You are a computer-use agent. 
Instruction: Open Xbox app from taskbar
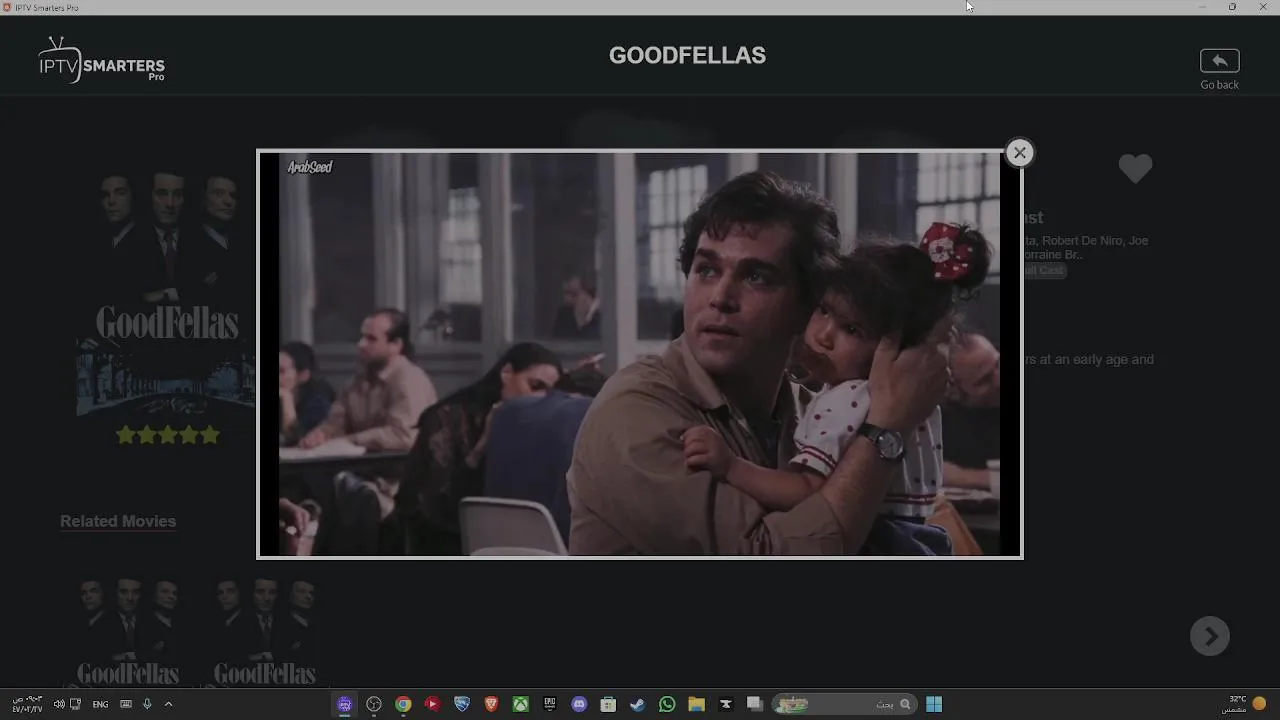point(520,704)
